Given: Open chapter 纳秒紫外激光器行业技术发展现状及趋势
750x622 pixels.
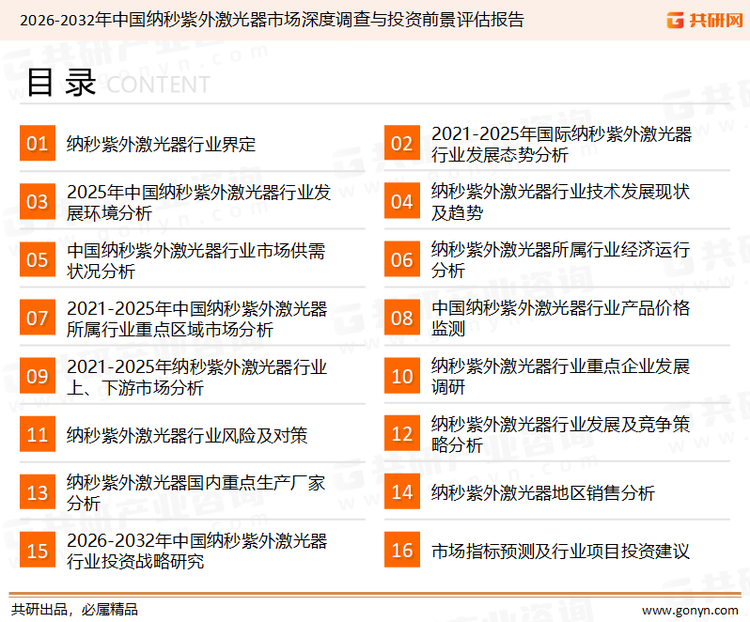Looking at the screenshot, I should [x=560, y=202].
